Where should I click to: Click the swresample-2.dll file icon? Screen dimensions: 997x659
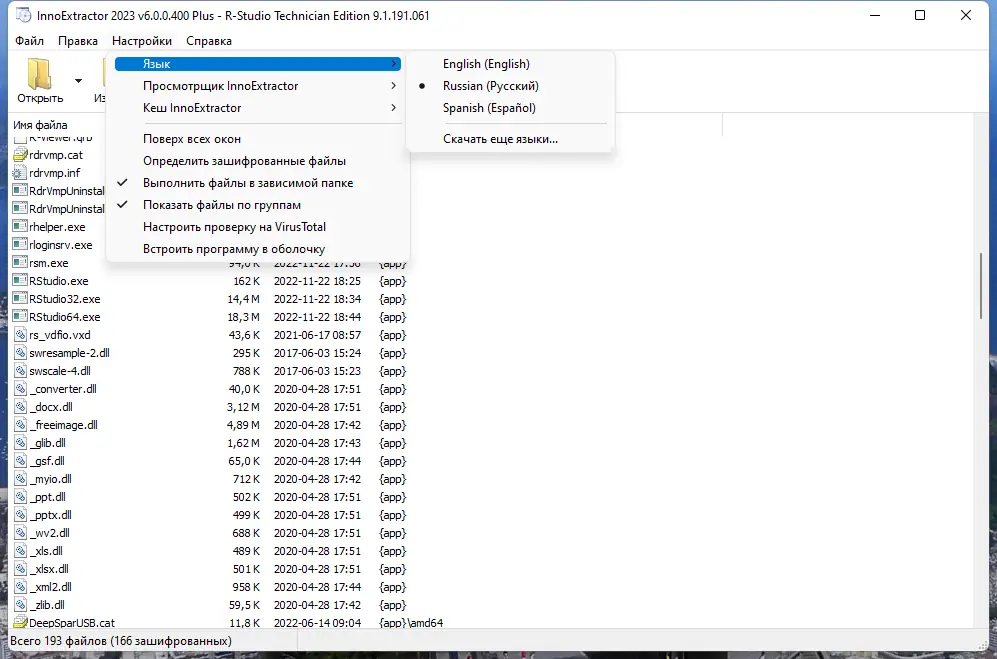(x=20, y=352)
